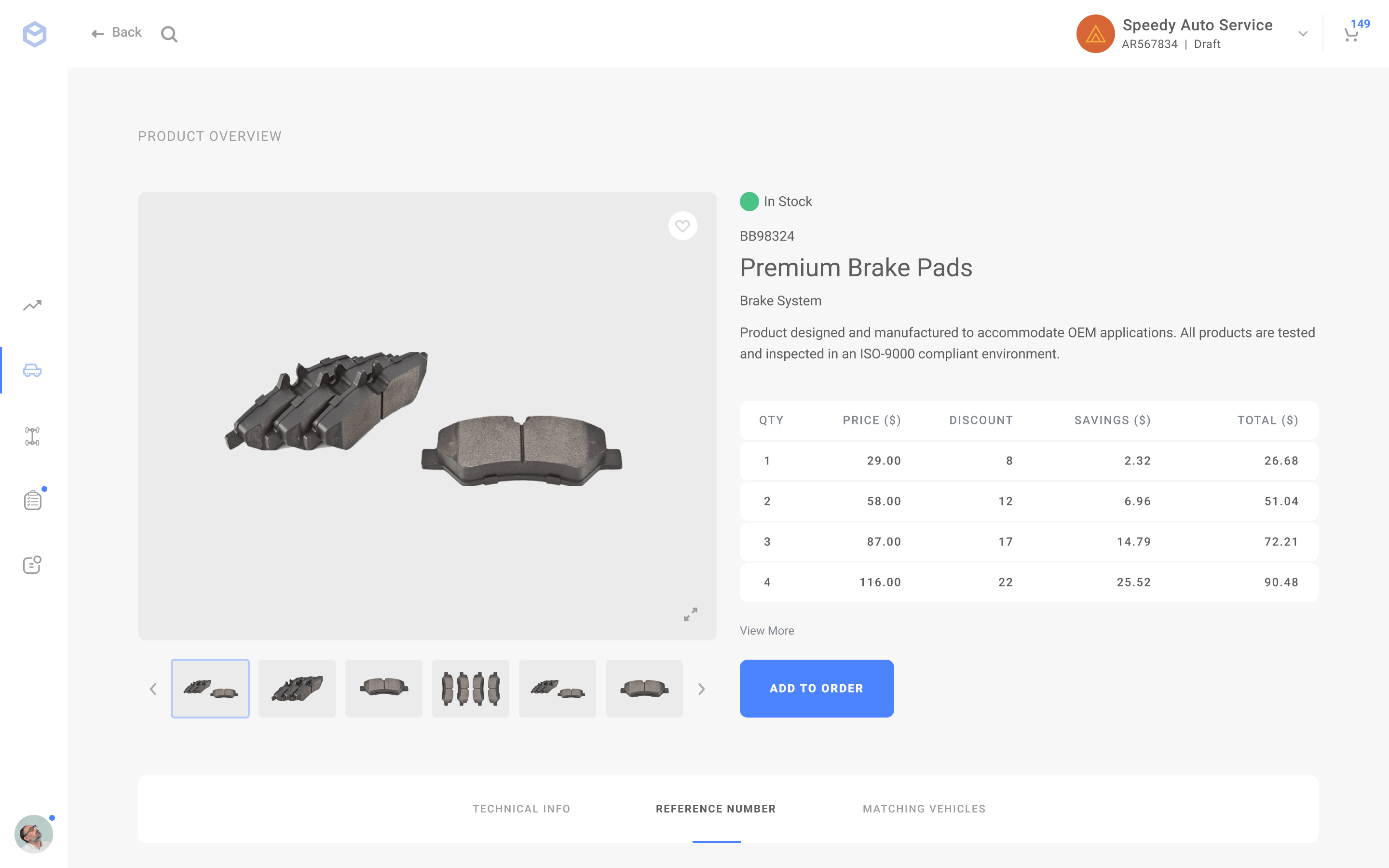
Task: Show next thumbnails with right chevron
Action: coord(701,689)
